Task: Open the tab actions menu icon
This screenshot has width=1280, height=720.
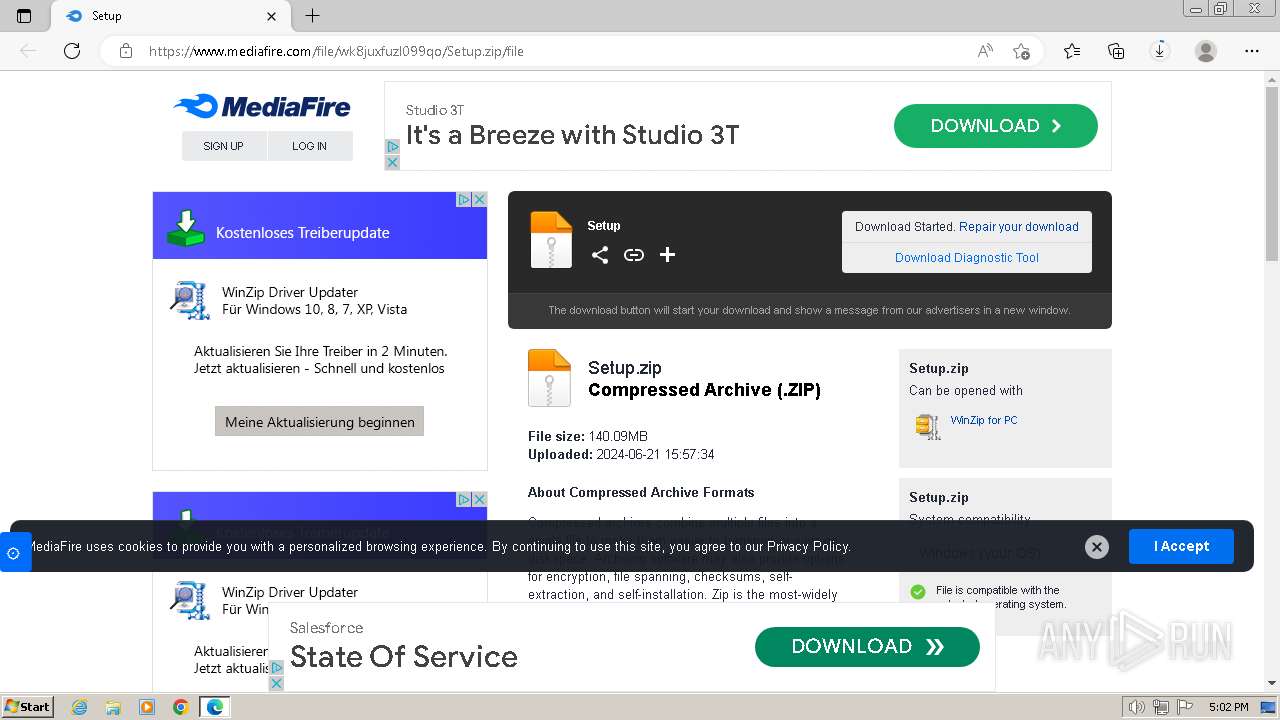Action: click(x=24, y=16)
